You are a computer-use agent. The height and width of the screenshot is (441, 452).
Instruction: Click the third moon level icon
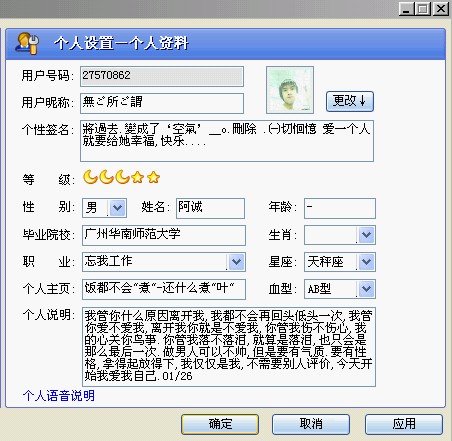click(122, 177)
